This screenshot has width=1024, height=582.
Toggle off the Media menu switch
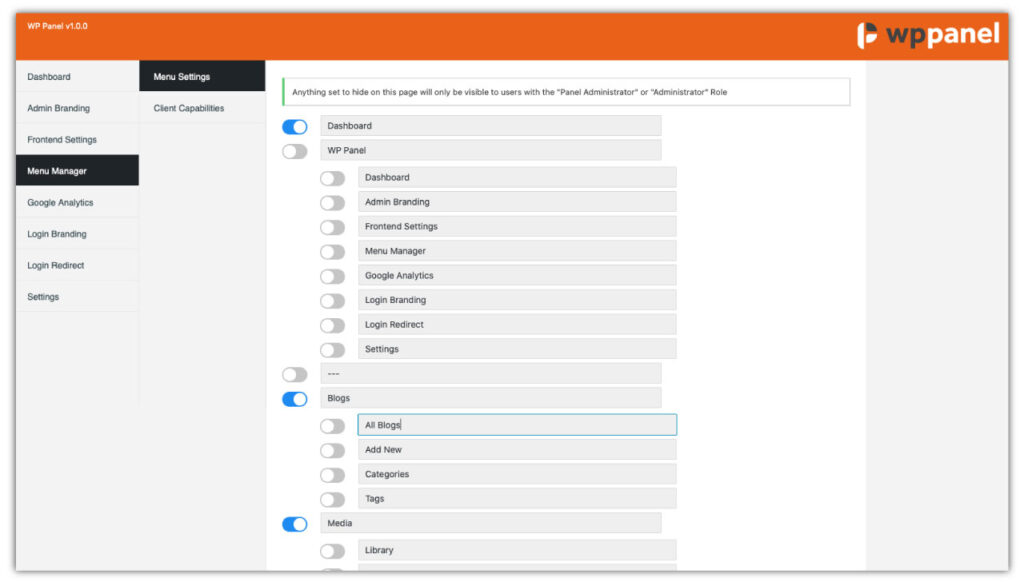[x=295, y=524]
